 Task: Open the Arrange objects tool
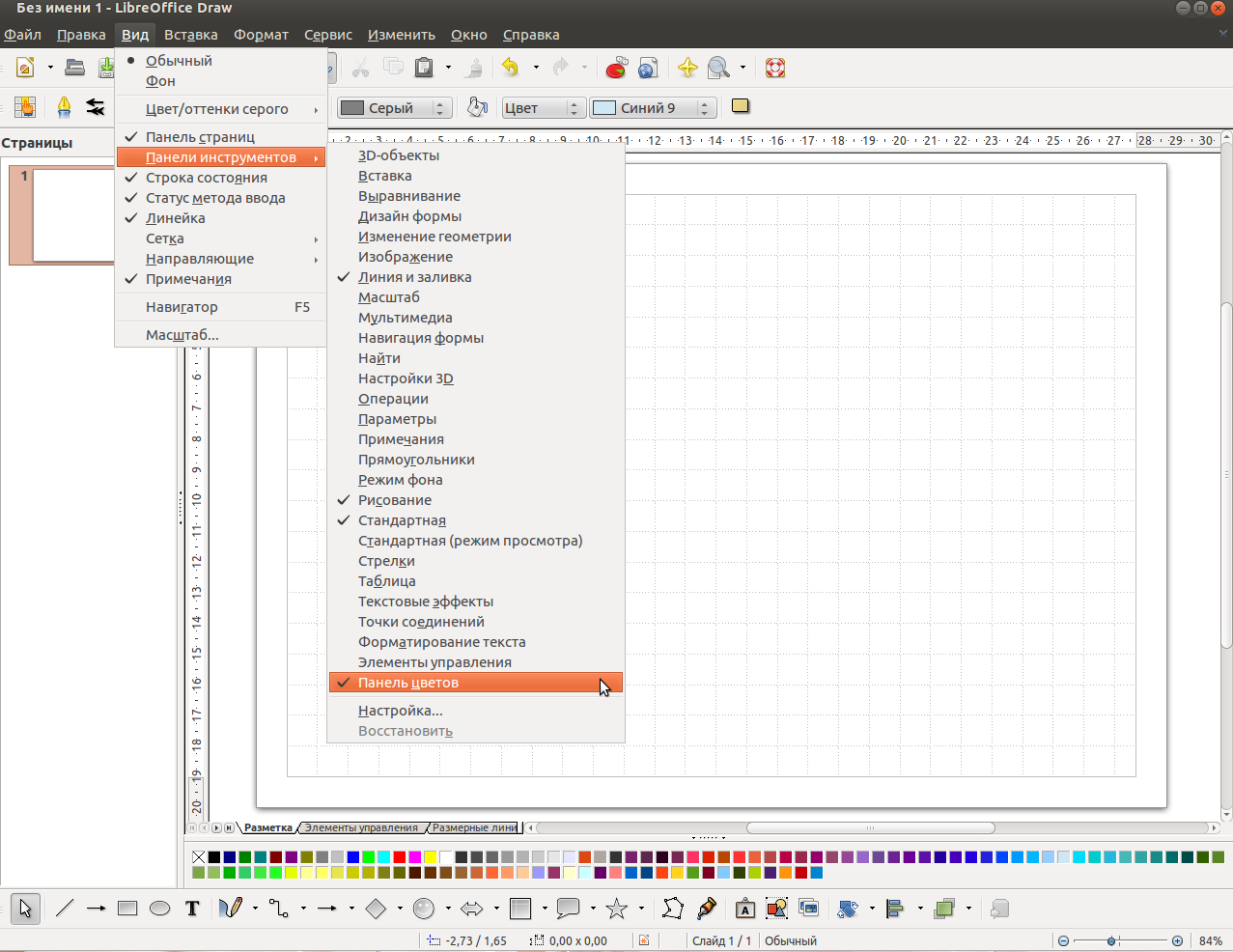click(x=944, y=909)
